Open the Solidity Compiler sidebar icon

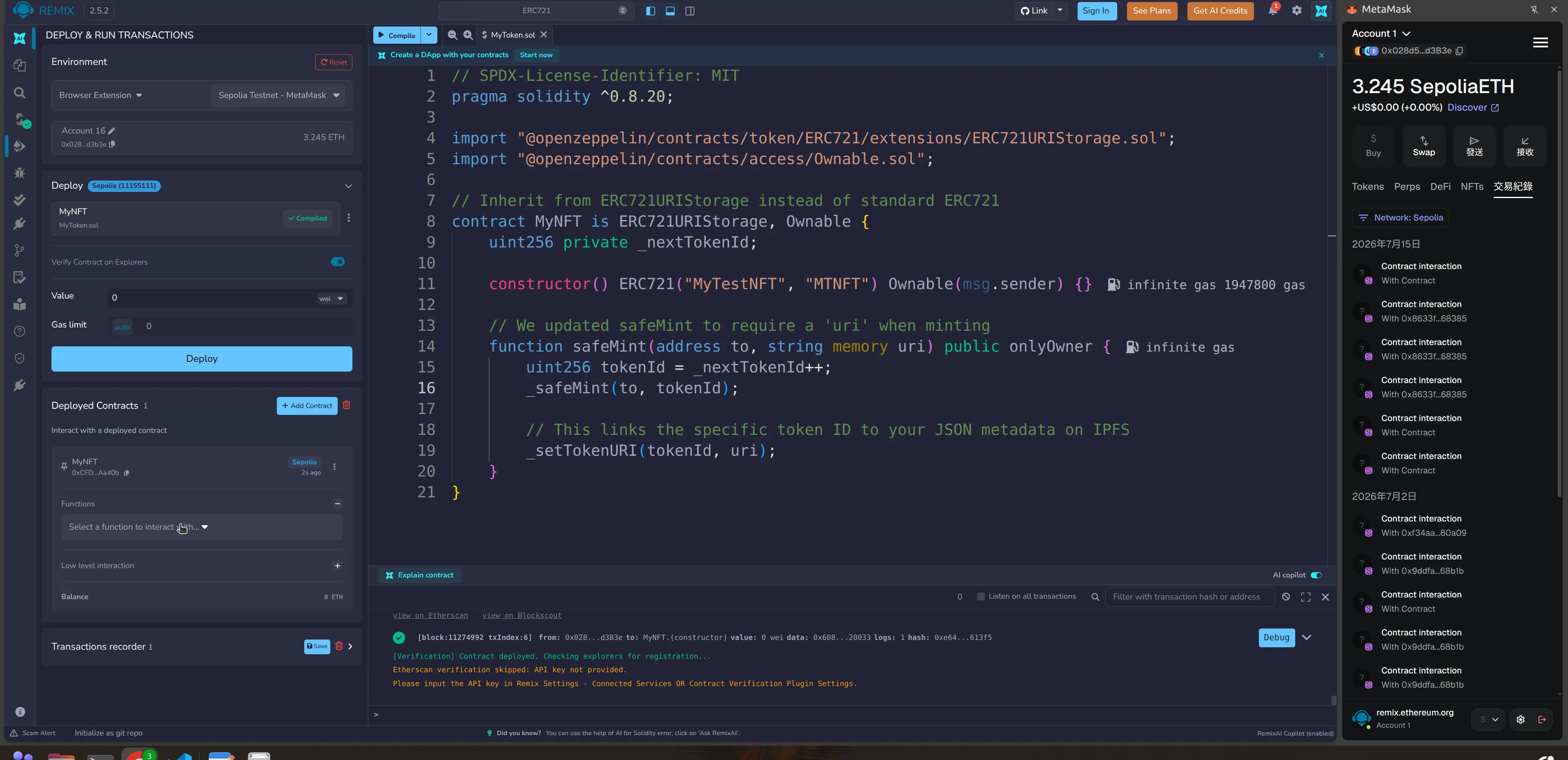21,120
